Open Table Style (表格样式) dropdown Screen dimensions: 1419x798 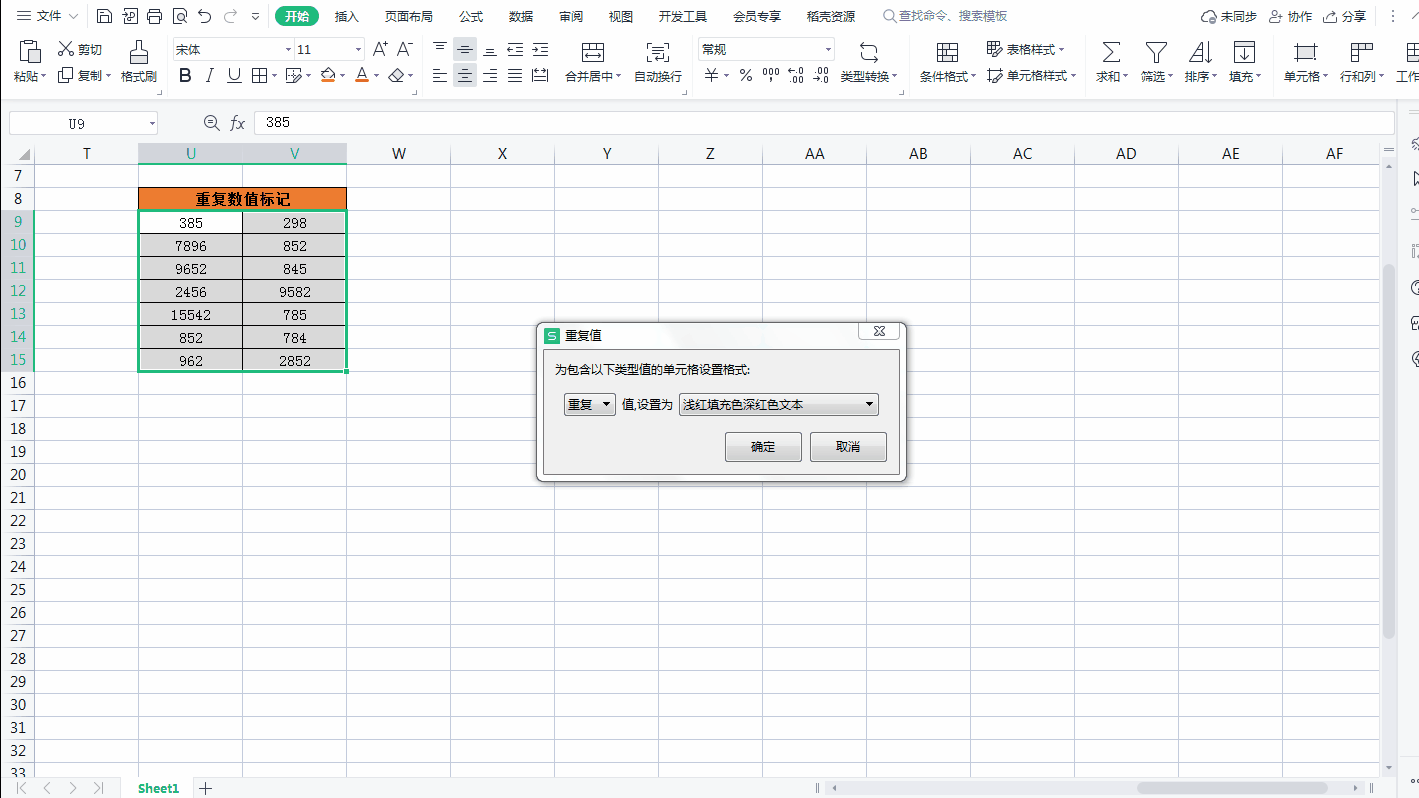point(1026,49)
